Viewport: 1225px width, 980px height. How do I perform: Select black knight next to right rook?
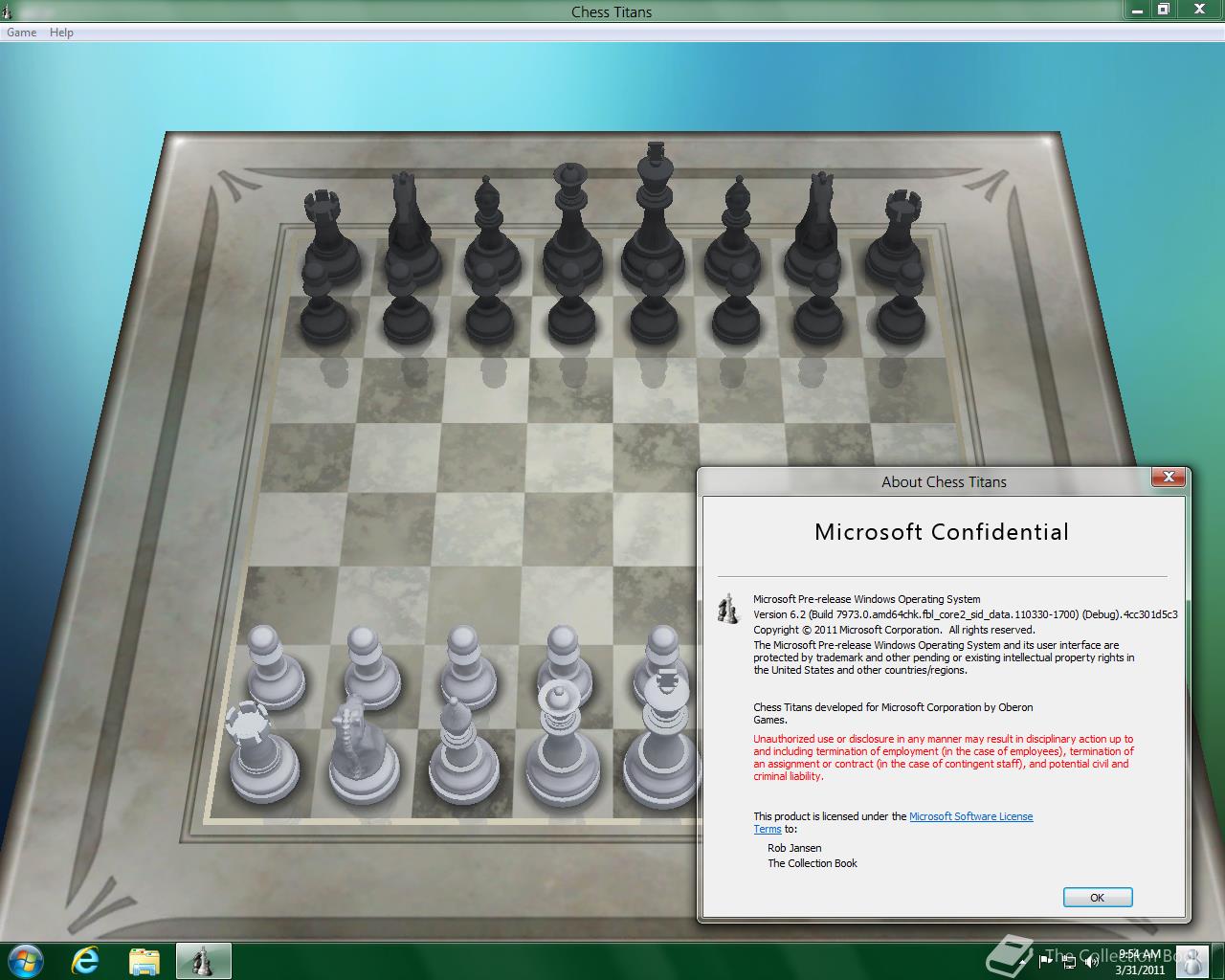tap(816, 230)
